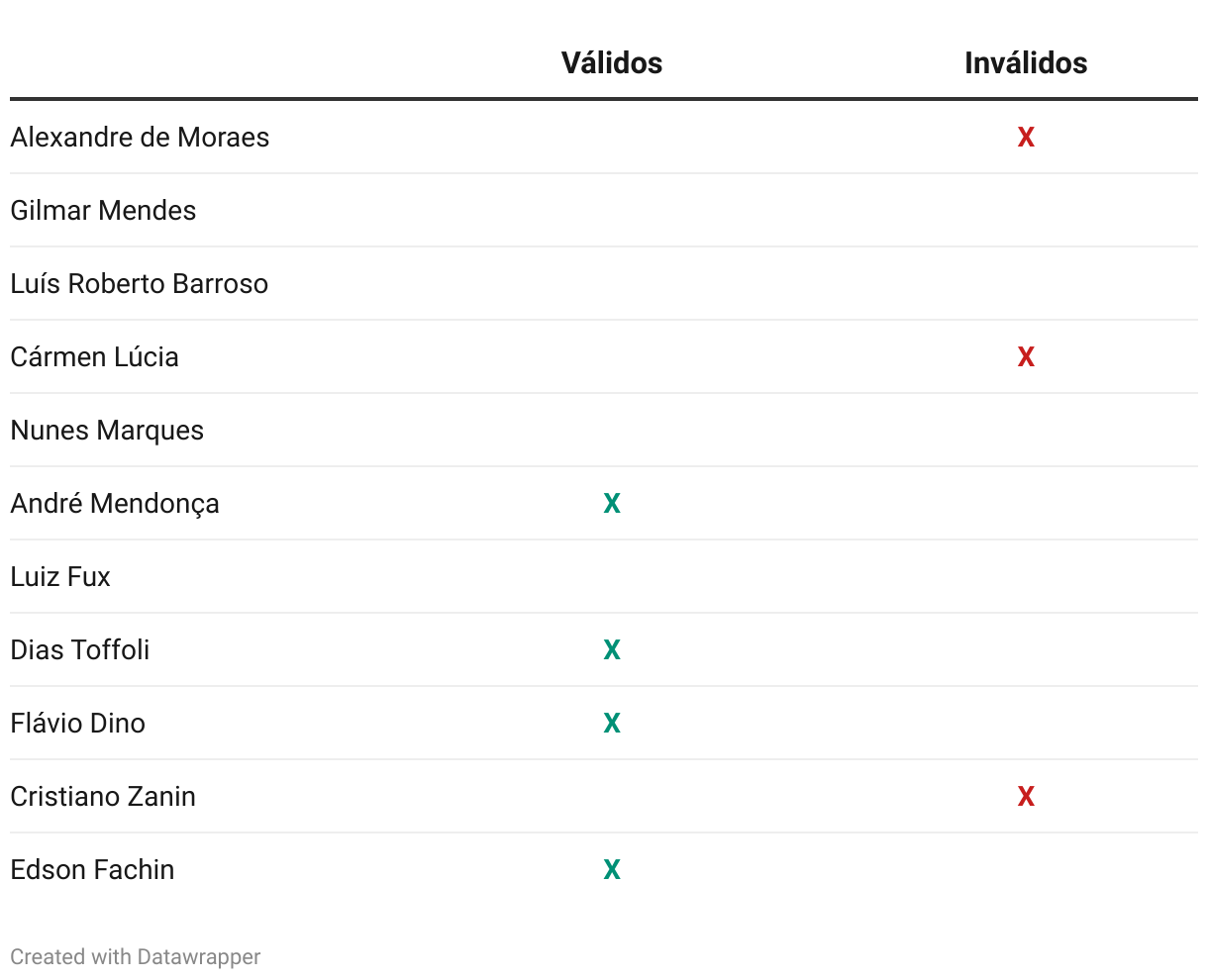Image resolution: width=1208 pixels, height=980 pixels.
Task: Click the red X for Alexandre de Moraes
Action: [x=1026, y=138]
